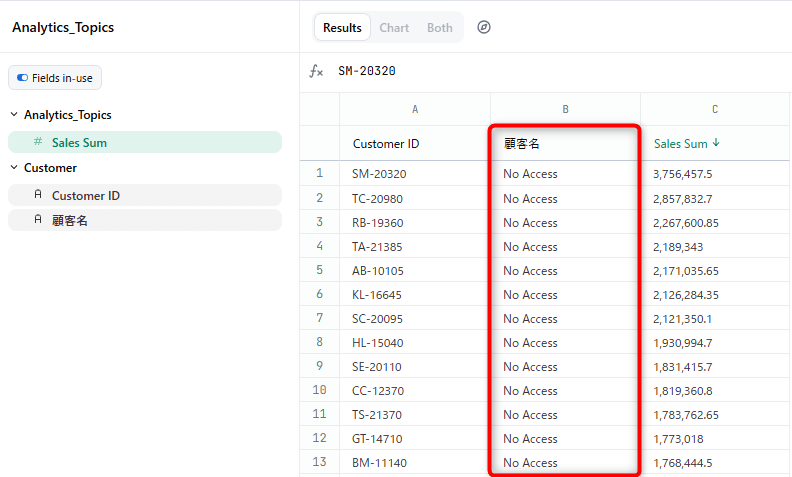Click cell CC-12370

pyautogui.click(x=415, y=390)
